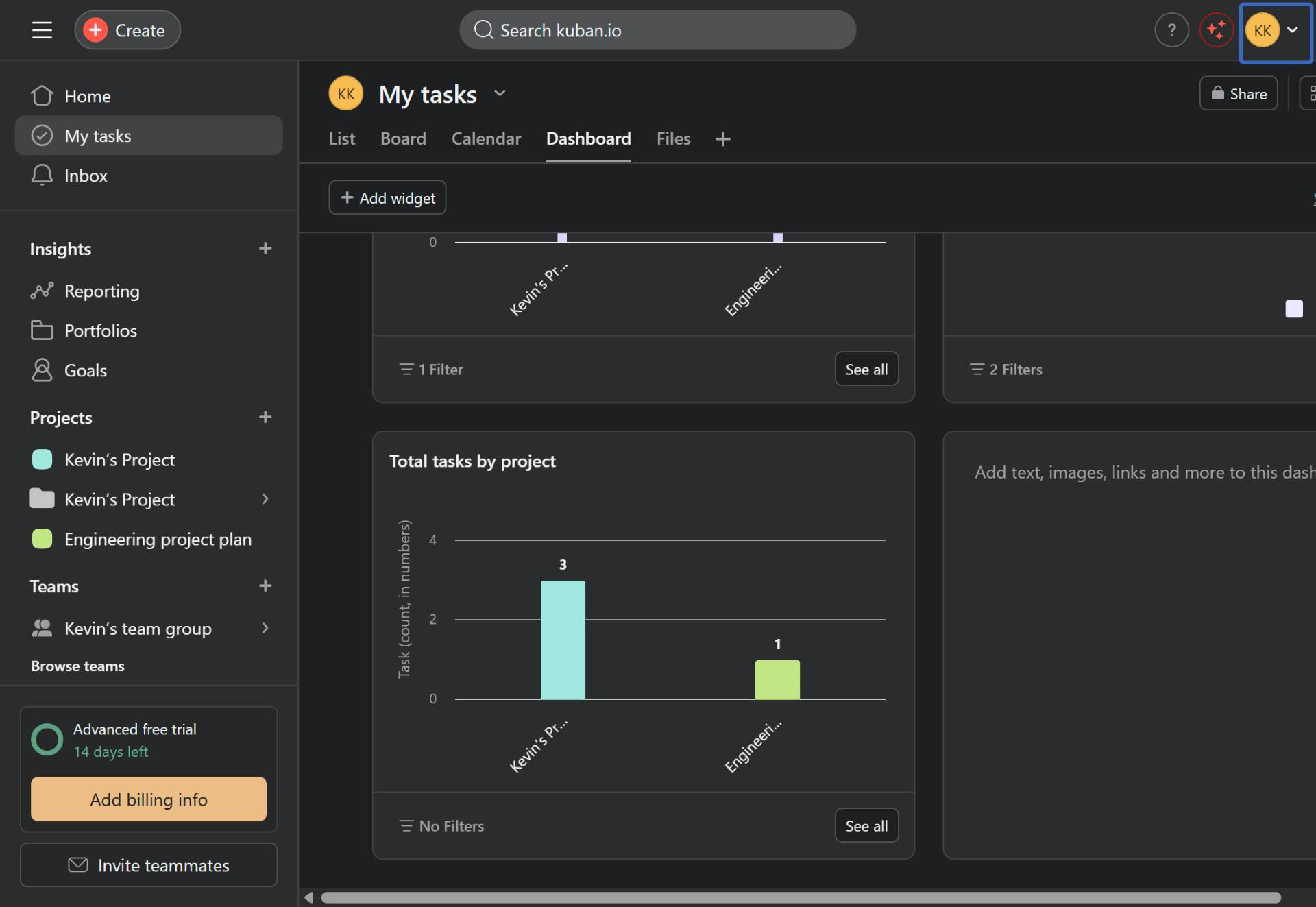
Task: Click the green Engineering project plan swatch
Action: [x=42, y=539]
